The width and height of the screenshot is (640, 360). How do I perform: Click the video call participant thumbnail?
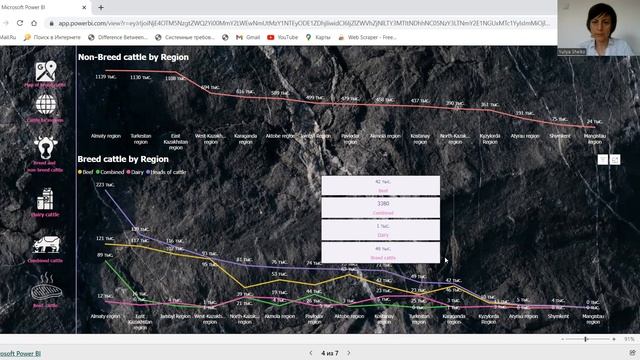pyautogui.click(x=598, y=28)
